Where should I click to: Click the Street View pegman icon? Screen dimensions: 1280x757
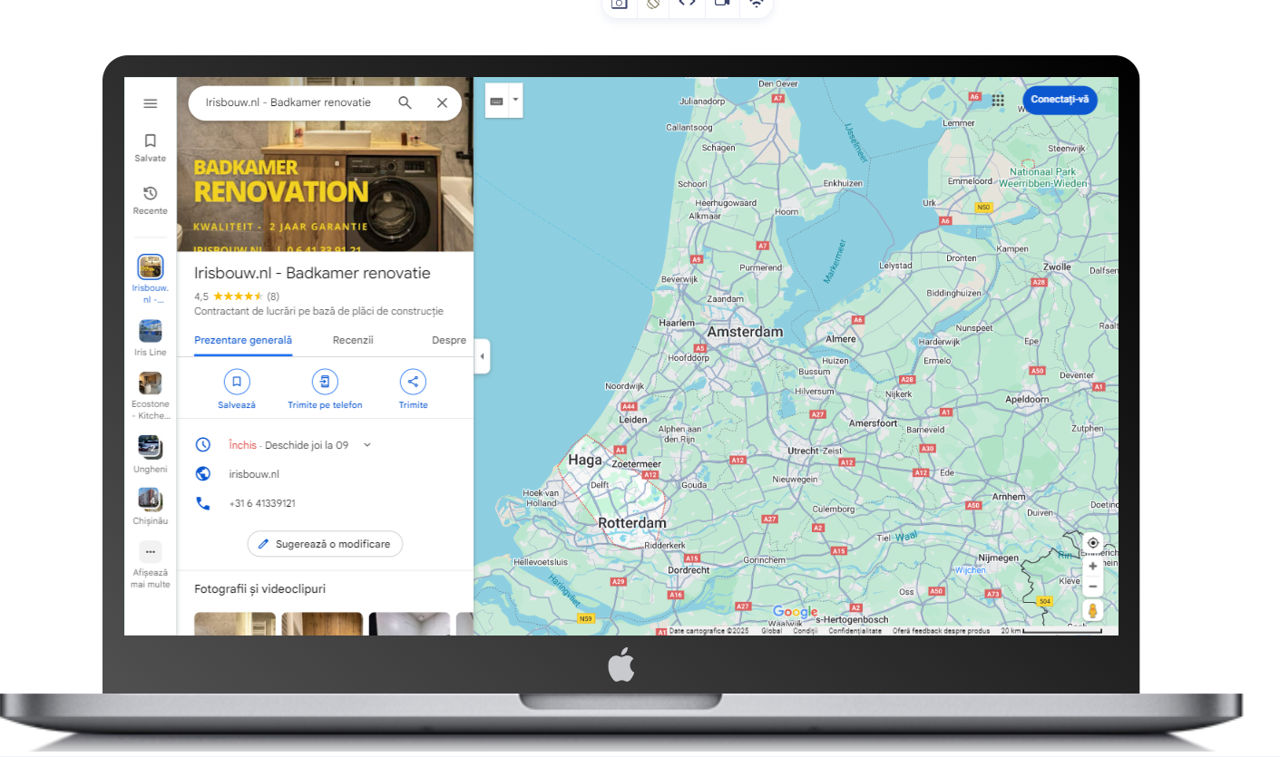1093,611
